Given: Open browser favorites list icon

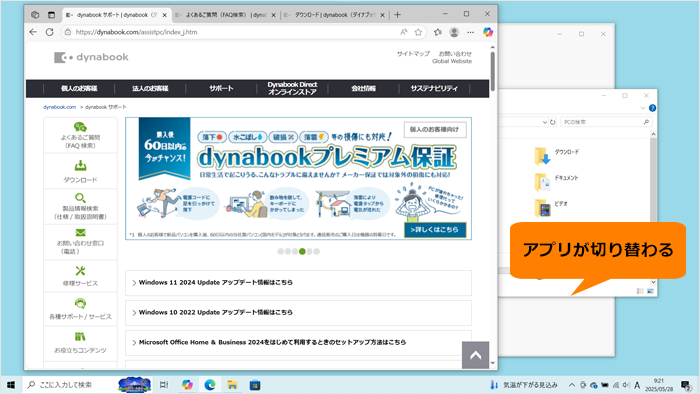Looking at the screenshot, I should [438, 32].
